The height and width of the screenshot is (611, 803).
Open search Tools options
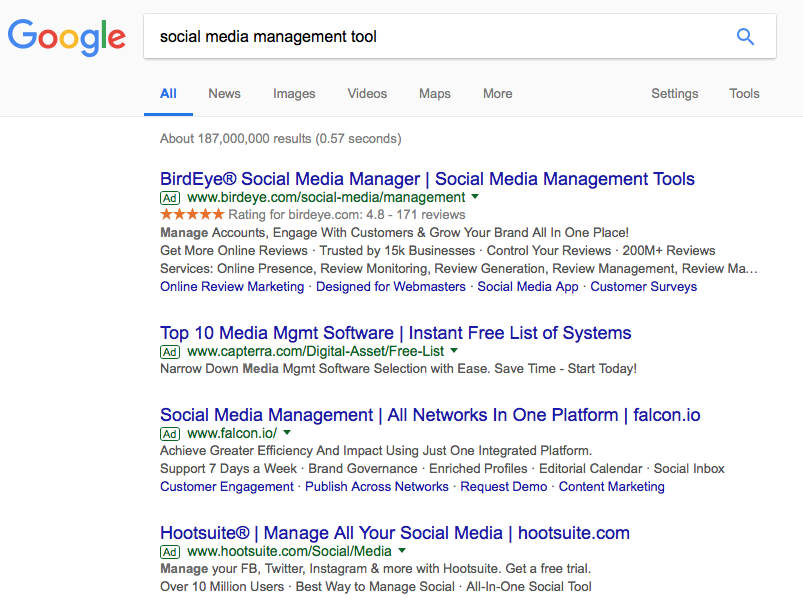[x=744, y=93]
